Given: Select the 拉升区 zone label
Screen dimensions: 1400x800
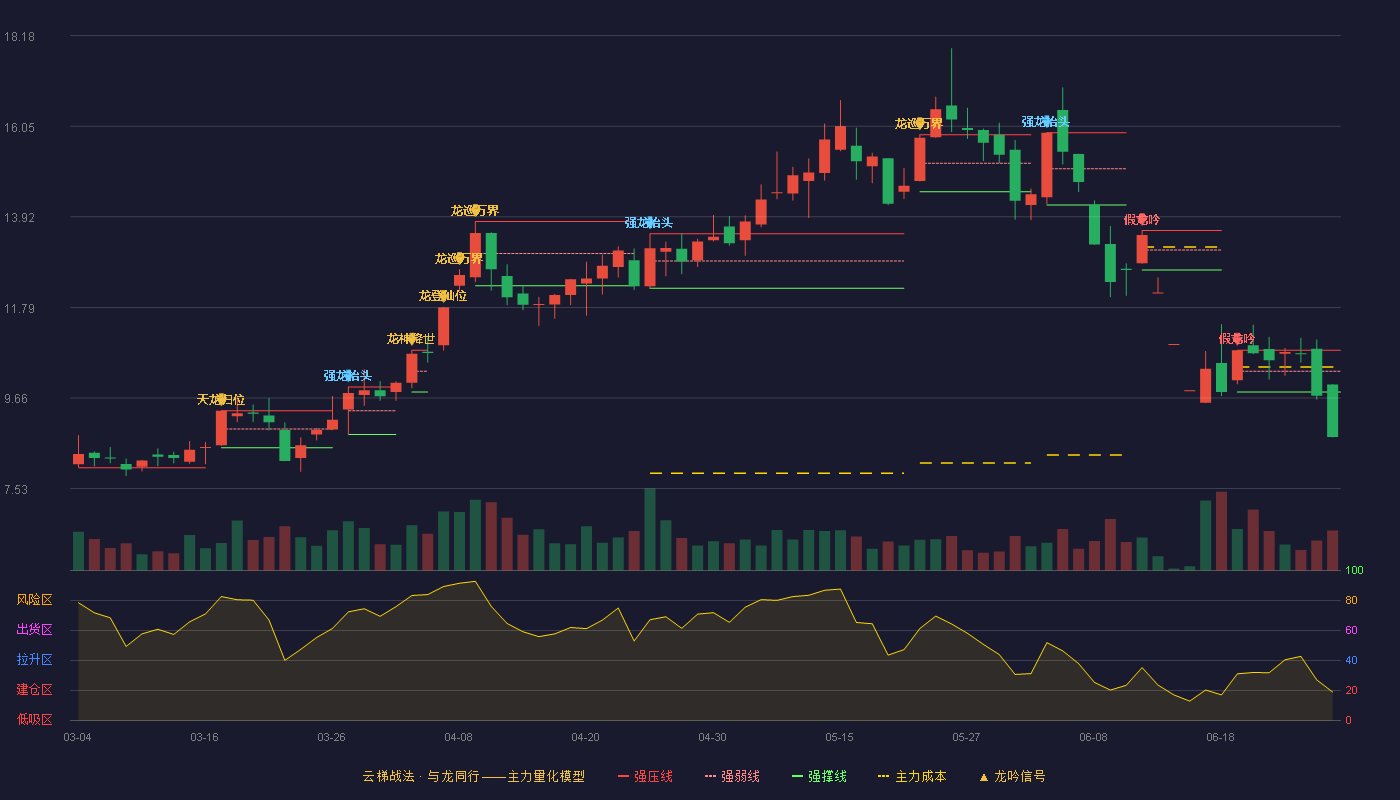Looking at the screenshot, I should [34, 660].
